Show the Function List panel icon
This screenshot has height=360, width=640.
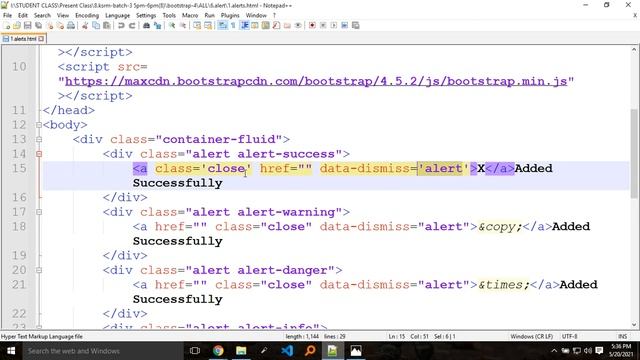(276, 25)
